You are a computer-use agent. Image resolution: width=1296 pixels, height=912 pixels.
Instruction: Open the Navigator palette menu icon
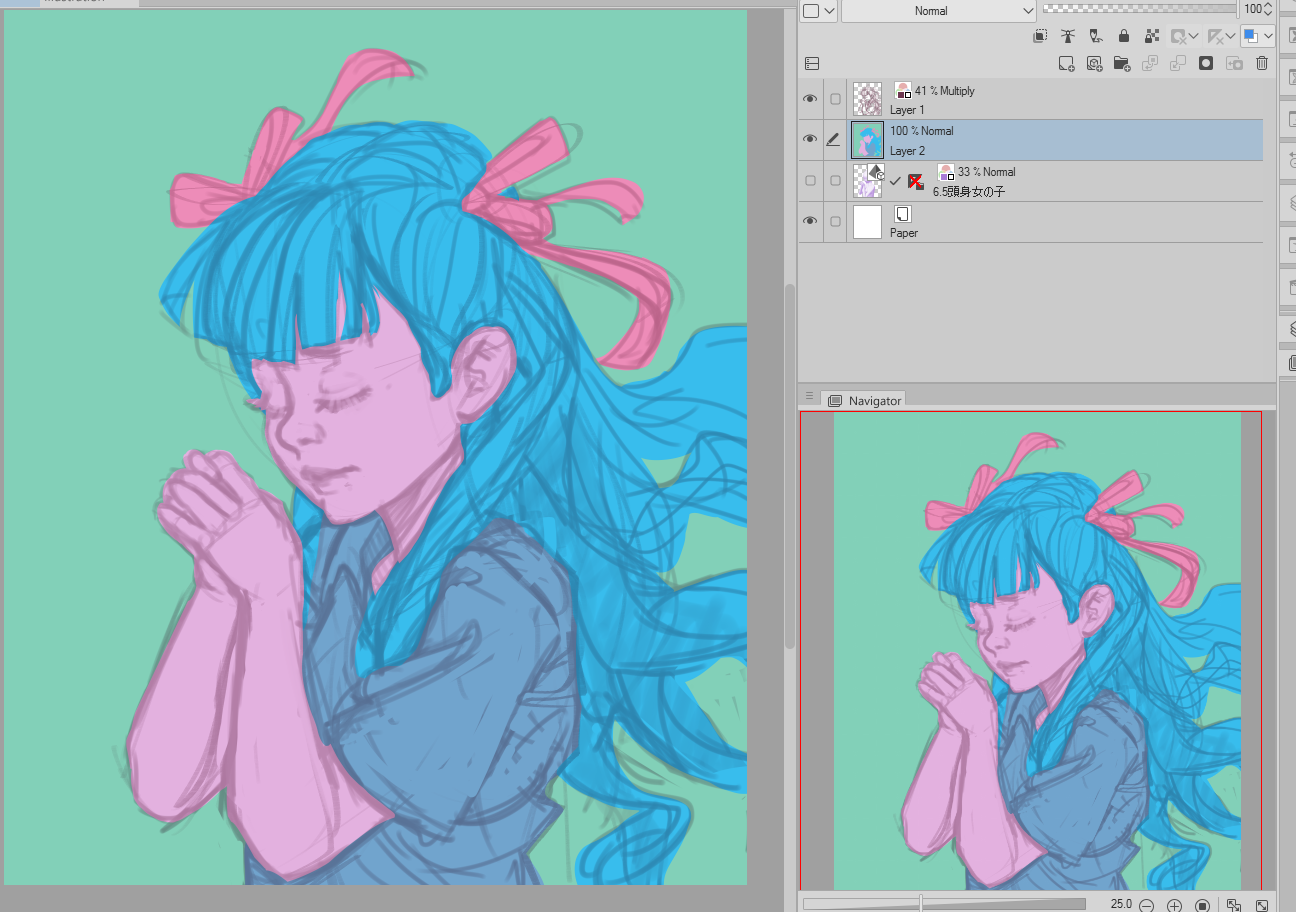[809, 398]
